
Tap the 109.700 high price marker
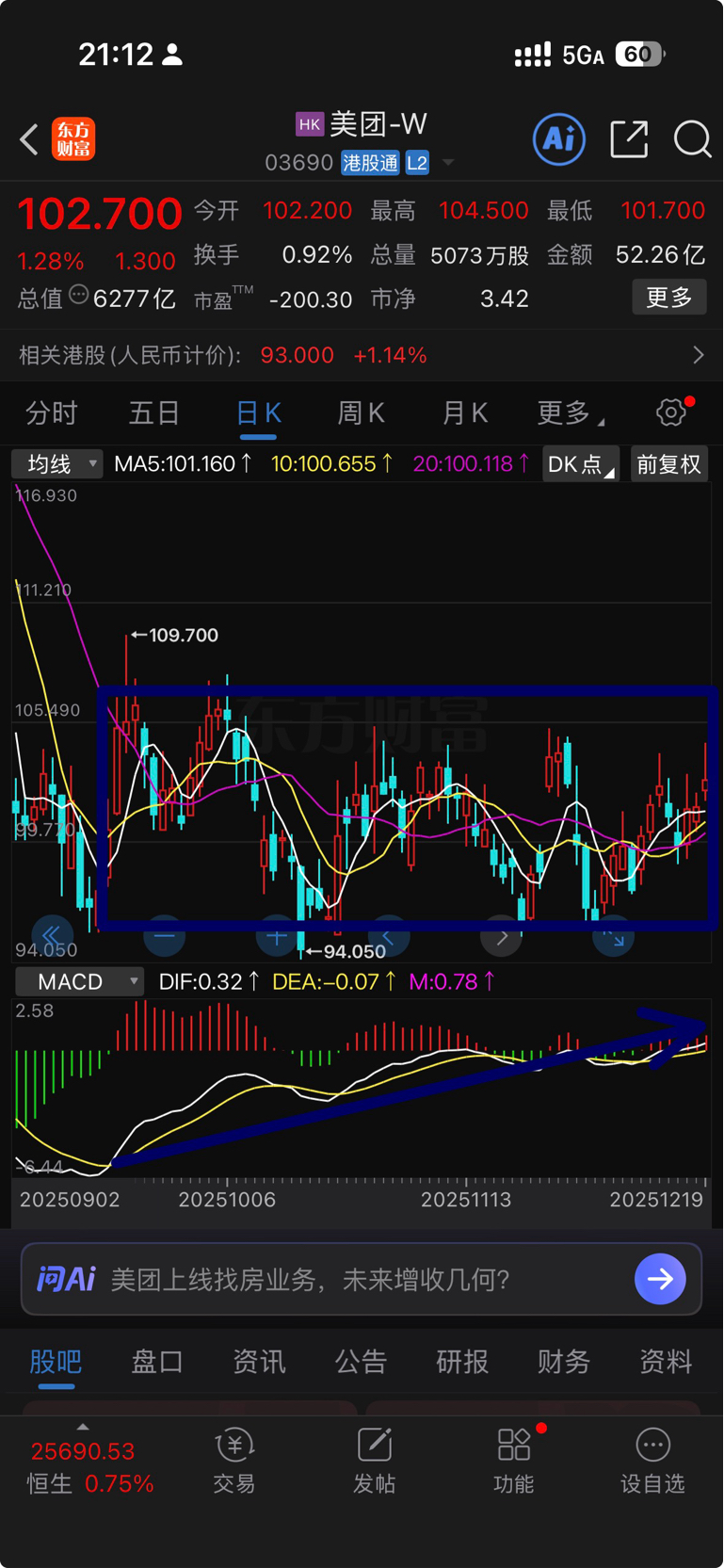pyautogui.click(x=175, y=635)
